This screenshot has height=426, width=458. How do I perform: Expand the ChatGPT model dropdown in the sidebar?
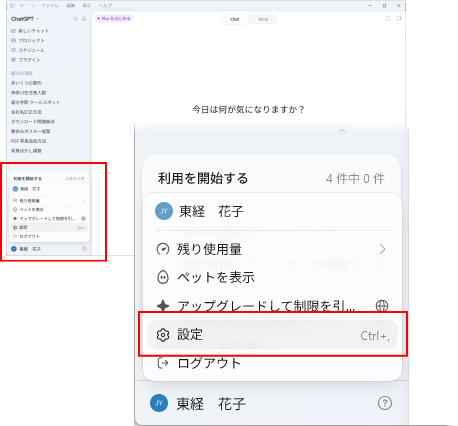coord(25,19)
